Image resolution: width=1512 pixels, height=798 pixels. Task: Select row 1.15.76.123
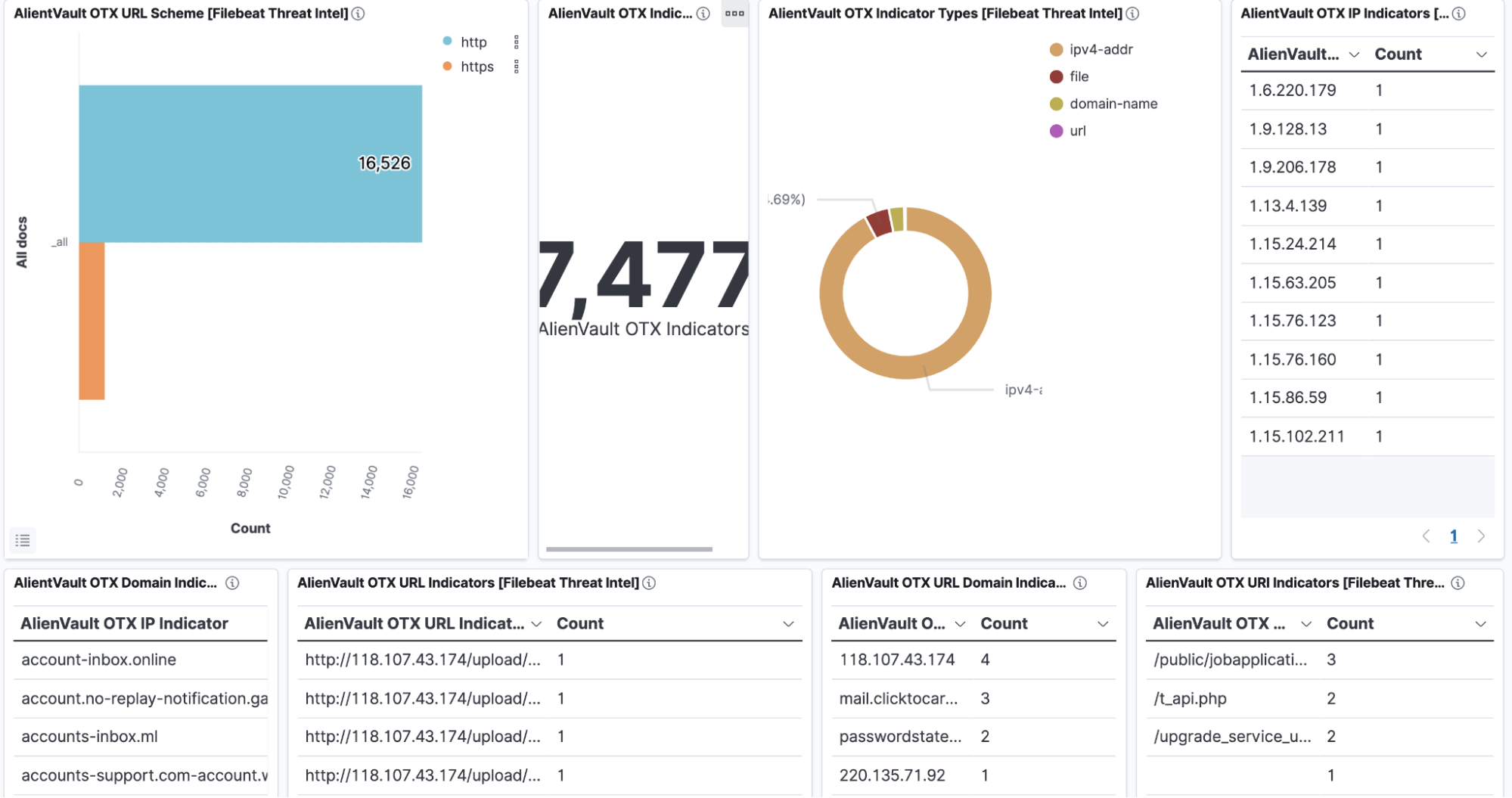click(1368, 321)
